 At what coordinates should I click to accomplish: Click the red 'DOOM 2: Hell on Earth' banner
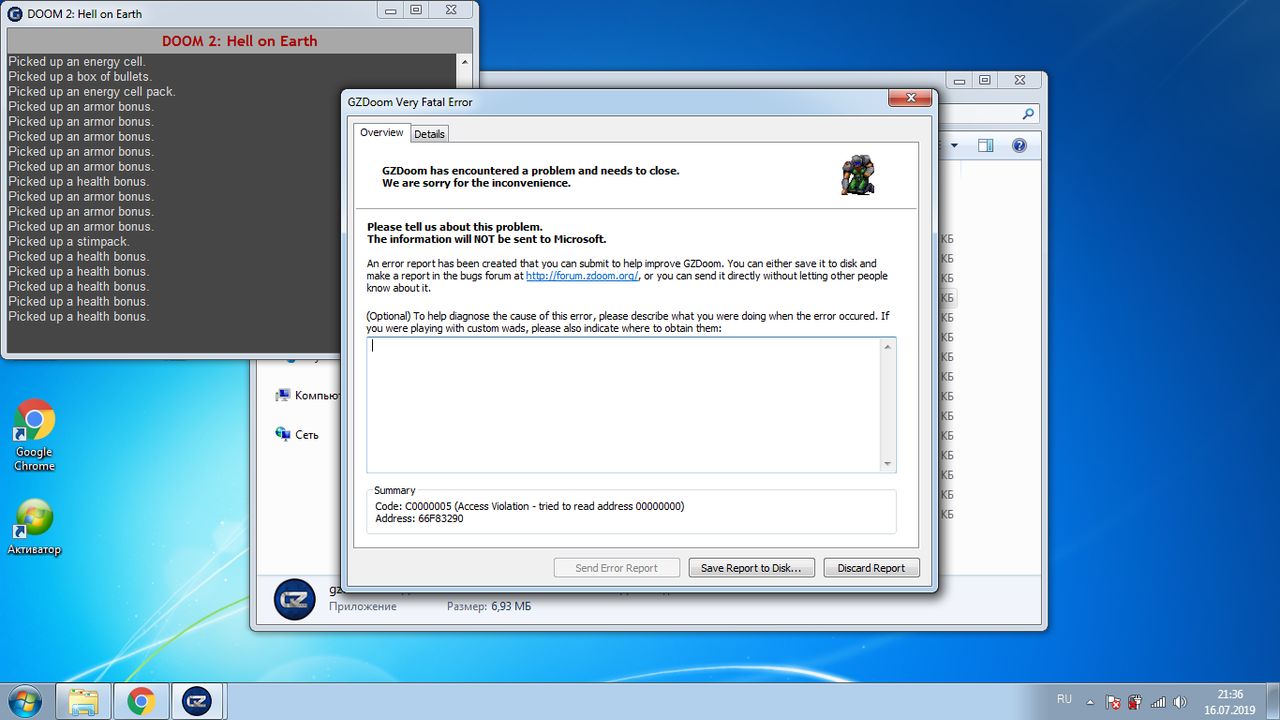[239, 41]
